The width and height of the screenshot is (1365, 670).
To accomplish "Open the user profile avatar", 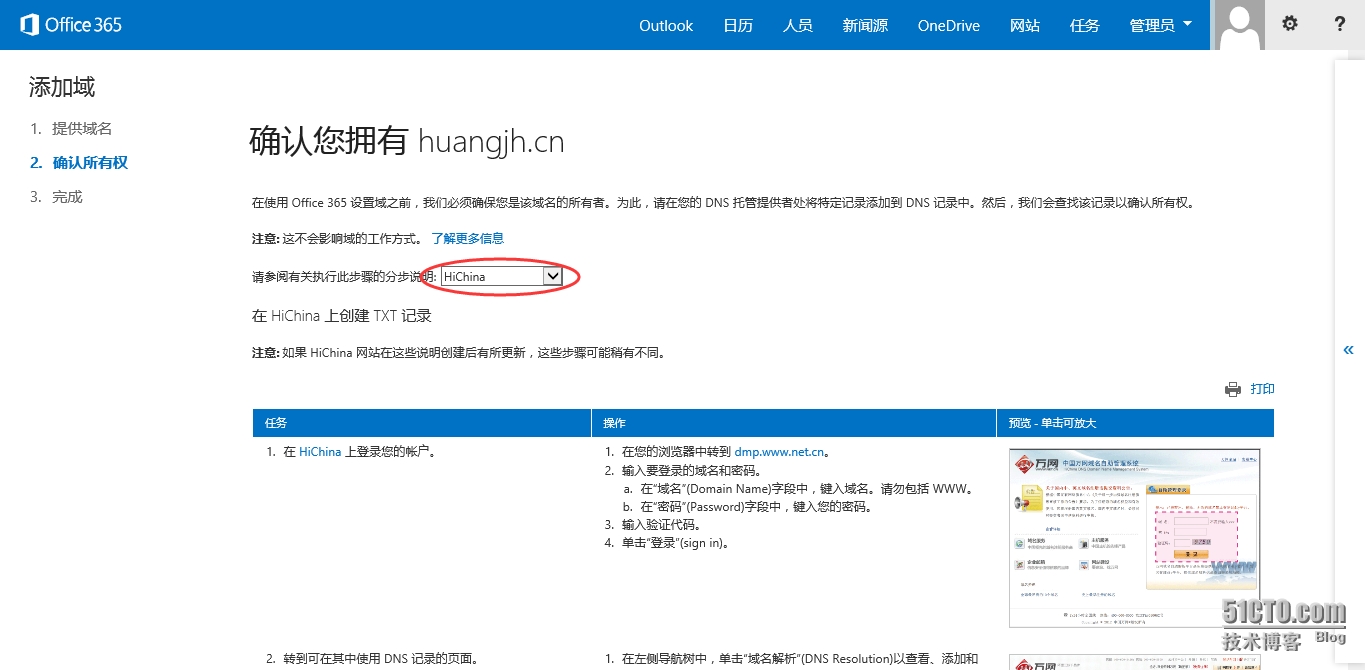I will 1238,25.
